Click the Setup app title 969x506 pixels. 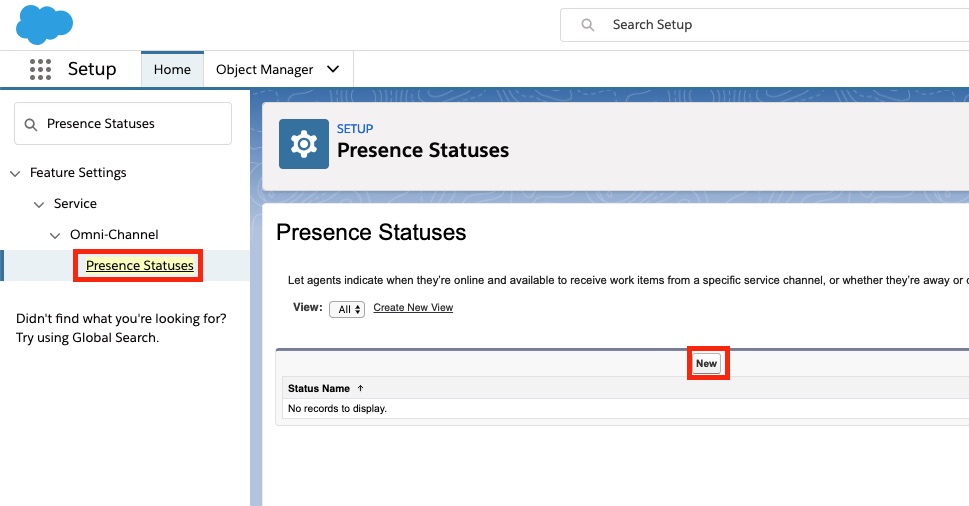92,69
